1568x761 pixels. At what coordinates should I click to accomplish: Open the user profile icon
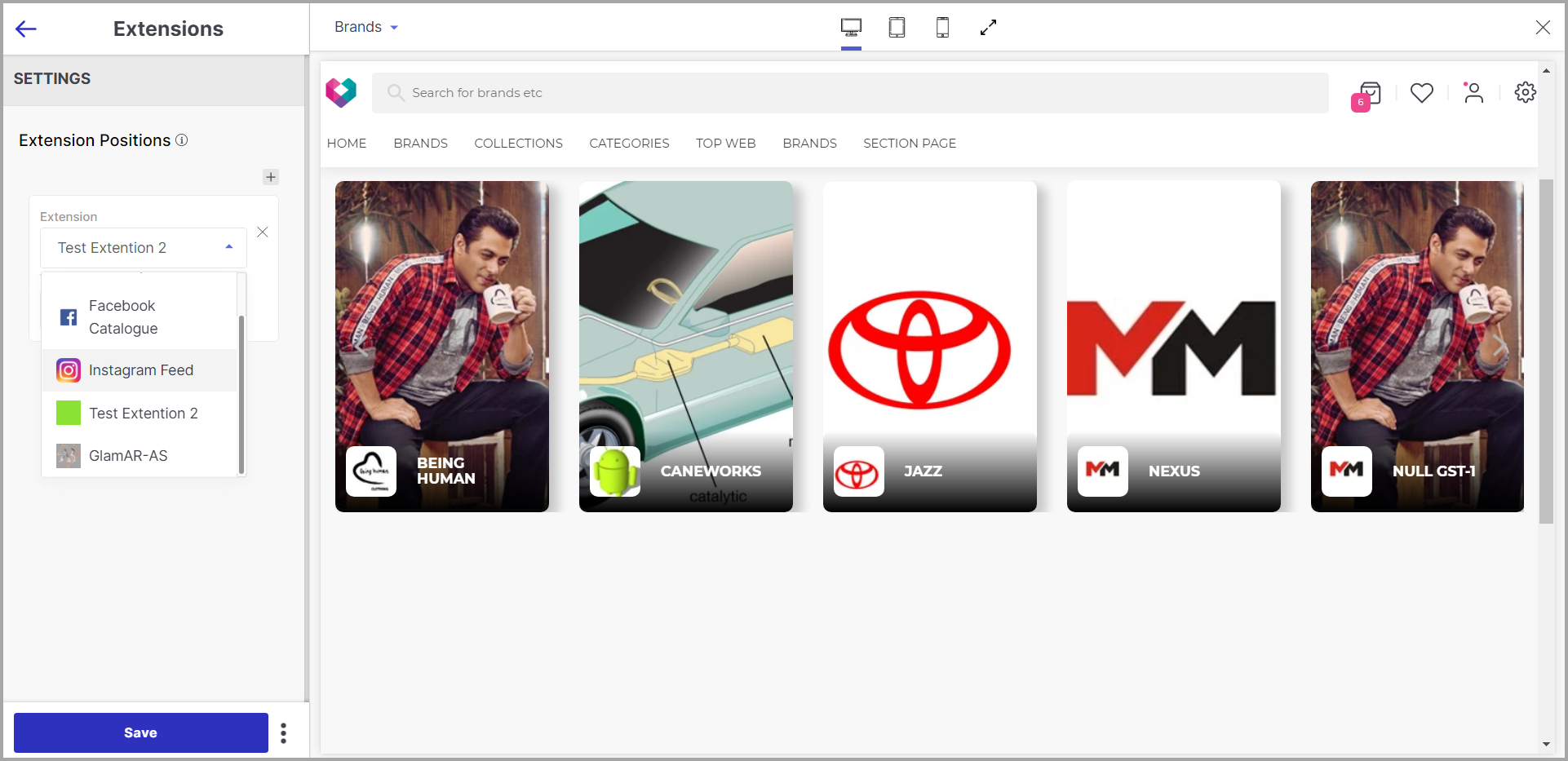(x=1473, y=93)
